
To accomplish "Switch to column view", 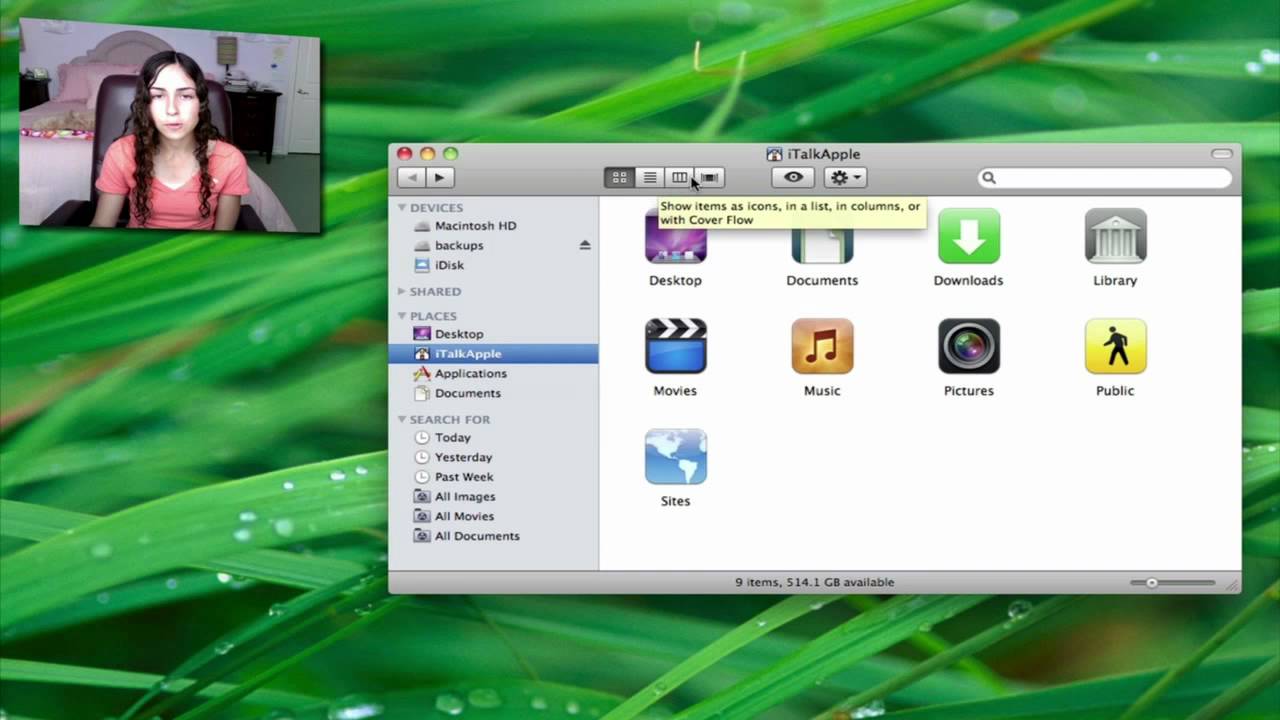I will tap(679, 177).
